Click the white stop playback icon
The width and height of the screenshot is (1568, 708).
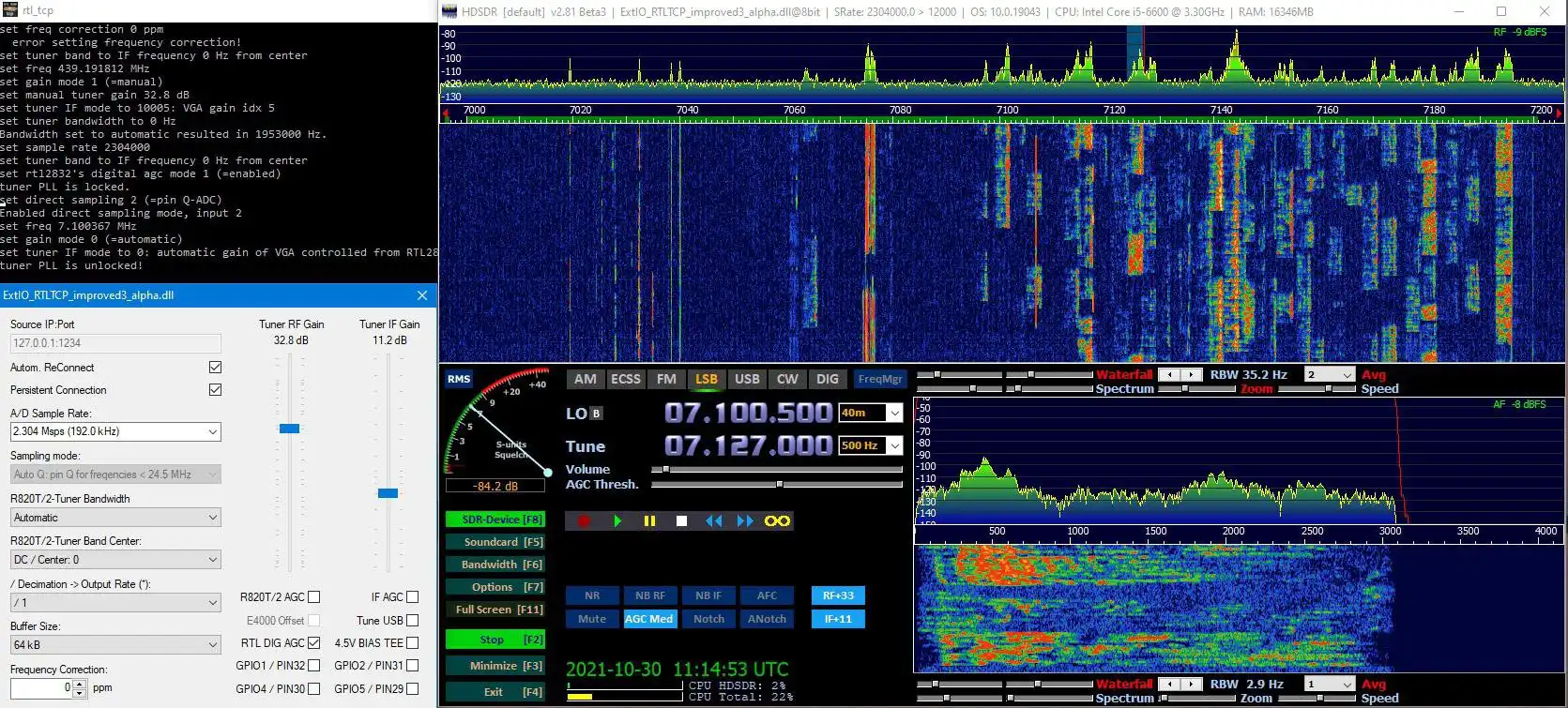coord(682,520)
